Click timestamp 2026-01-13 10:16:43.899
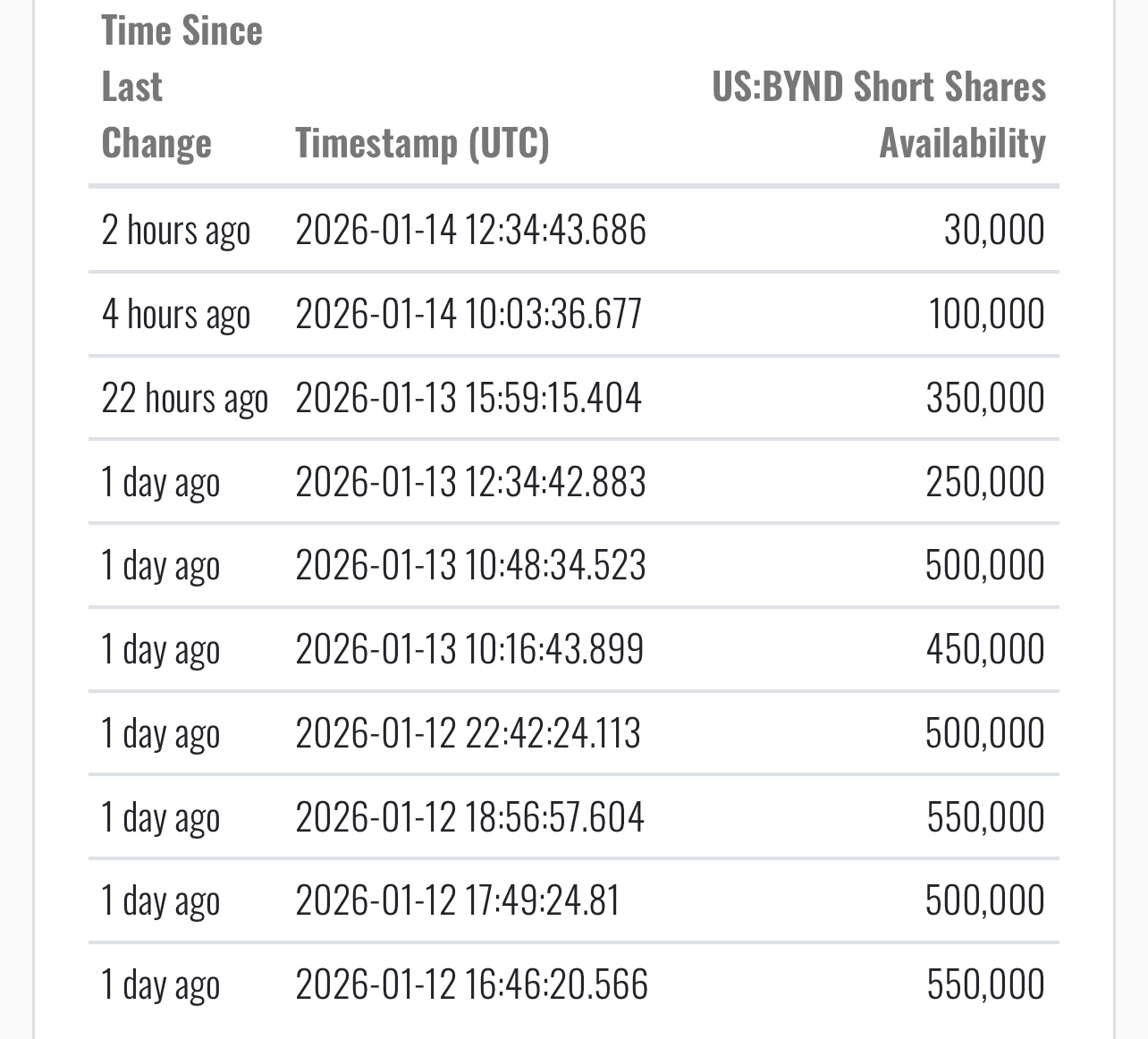Screen dimensions: 1148x1039 (469, 649)
